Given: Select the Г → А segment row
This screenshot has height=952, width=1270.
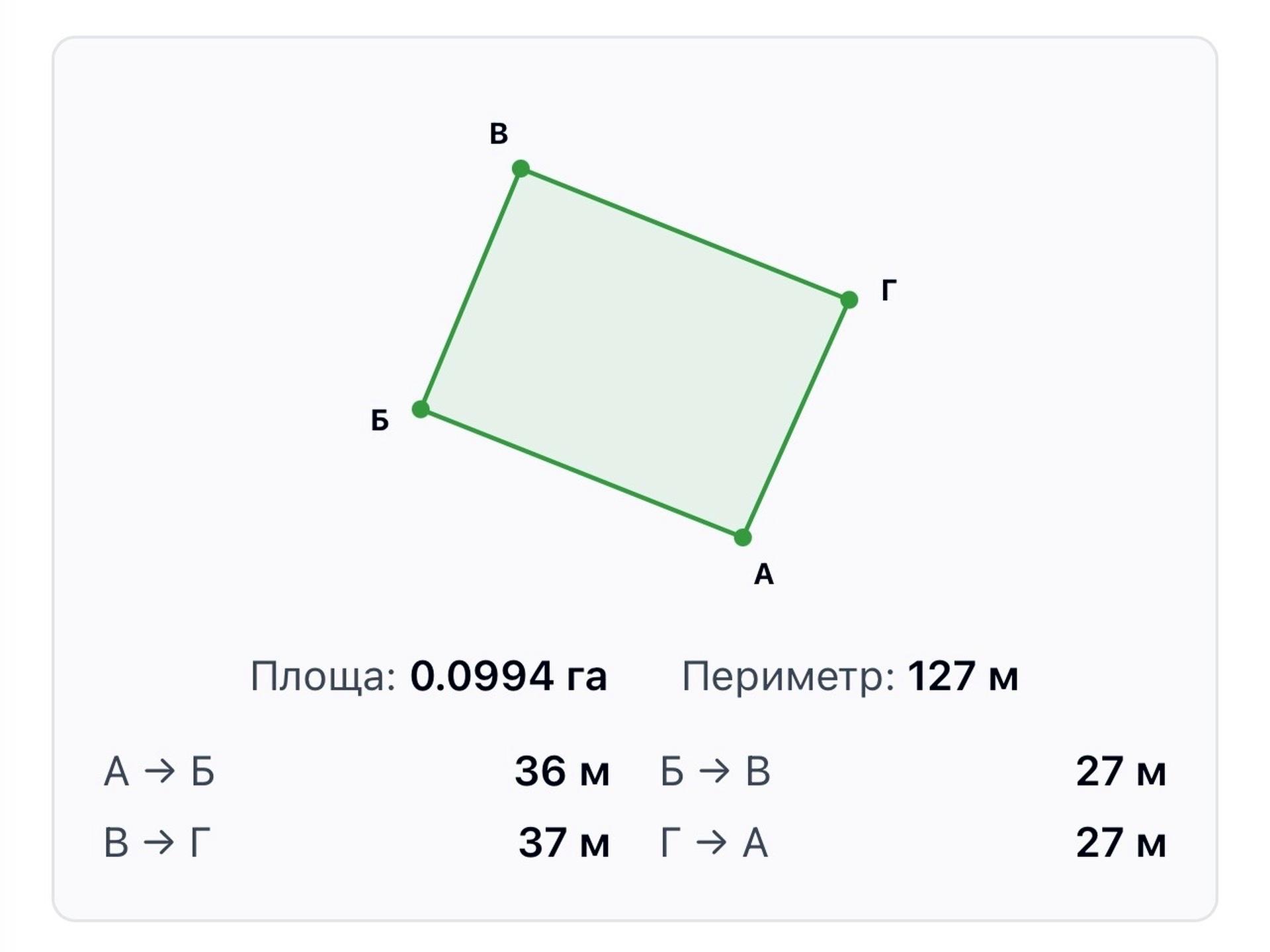Looking at the screenshot, I should click(913, 843).
